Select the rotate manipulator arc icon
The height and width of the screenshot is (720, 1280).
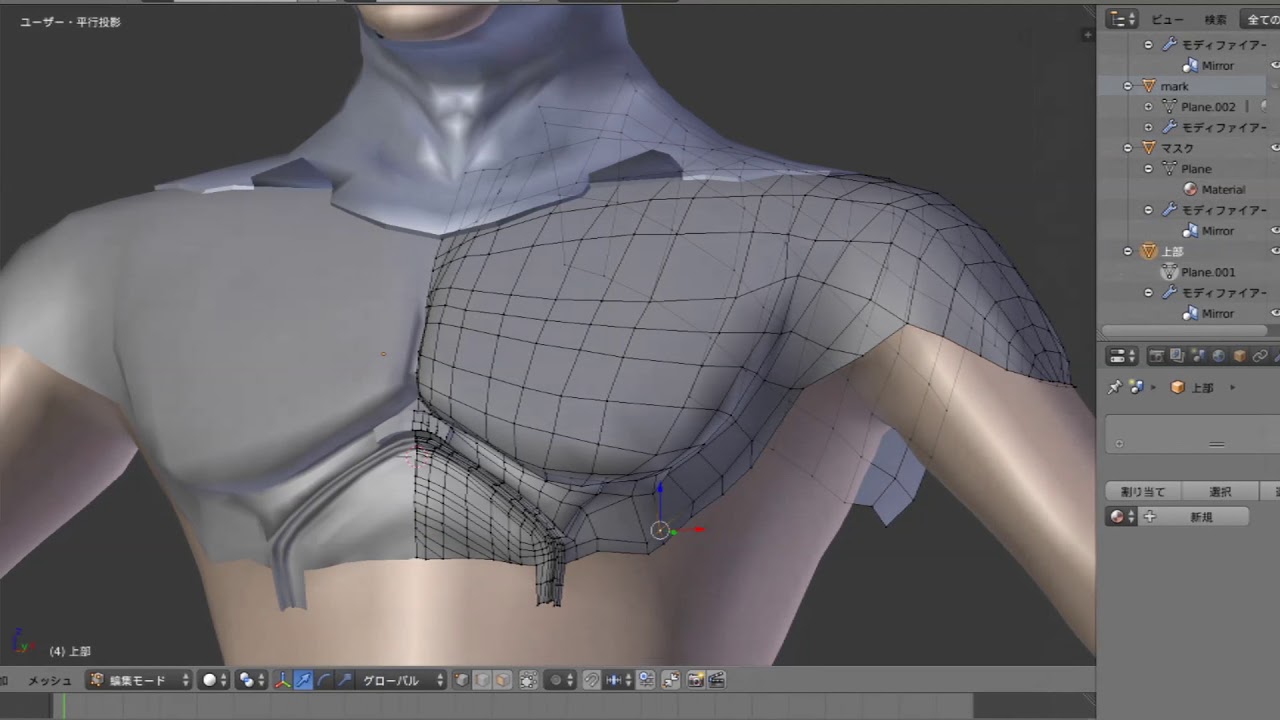click(x=324, y=680)
